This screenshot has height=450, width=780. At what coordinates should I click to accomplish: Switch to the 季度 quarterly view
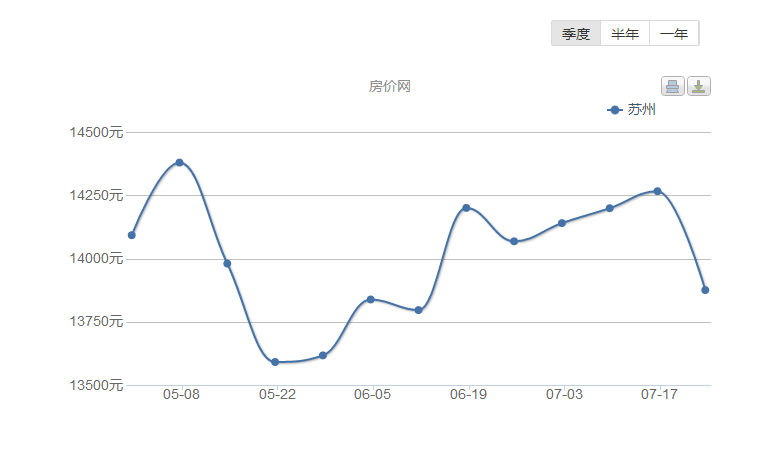pyautogui.click(x=576, y=33)
